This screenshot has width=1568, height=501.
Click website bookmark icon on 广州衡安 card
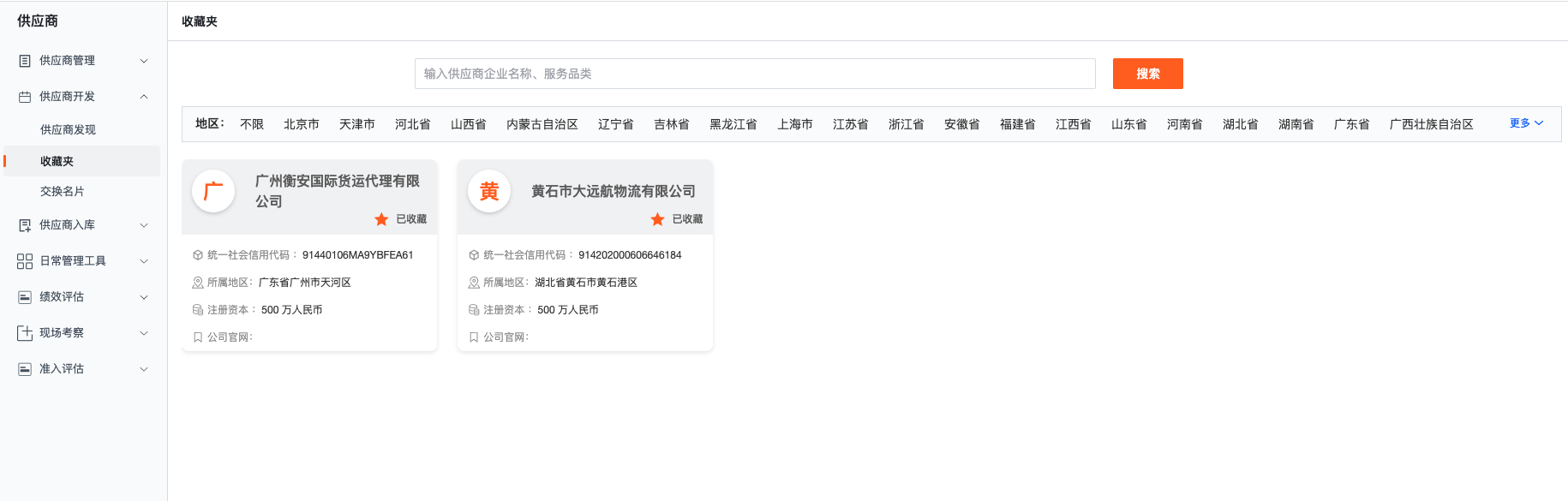click(x=198, y=337)
